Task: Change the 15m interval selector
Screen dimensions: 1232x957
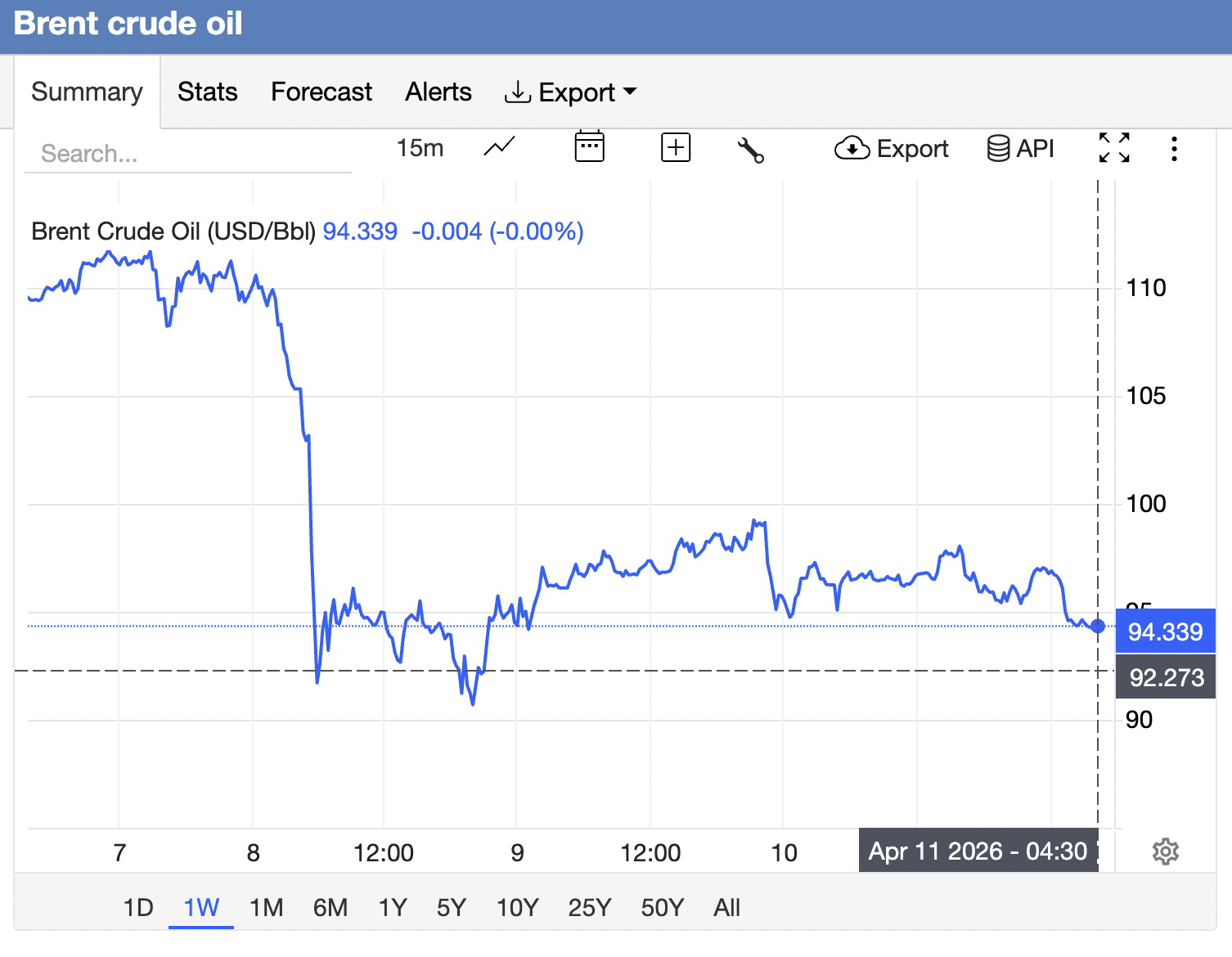Action: (420, 148)
